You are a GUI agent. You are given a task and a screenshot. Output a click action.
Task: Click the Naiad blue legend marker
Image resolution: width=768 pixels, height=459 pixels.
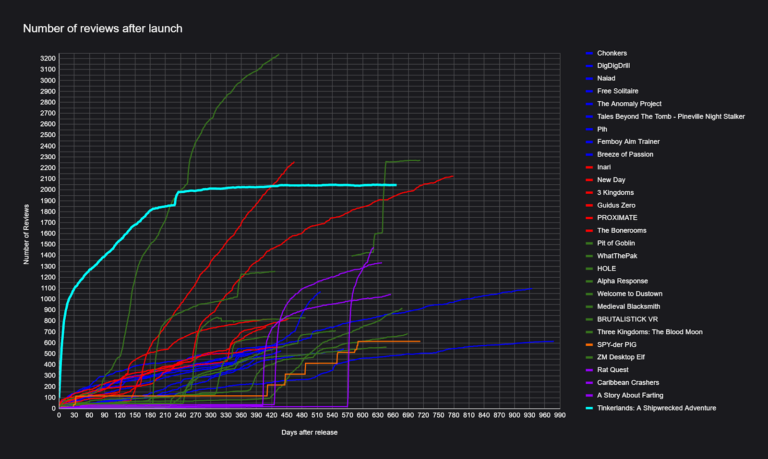587,78
